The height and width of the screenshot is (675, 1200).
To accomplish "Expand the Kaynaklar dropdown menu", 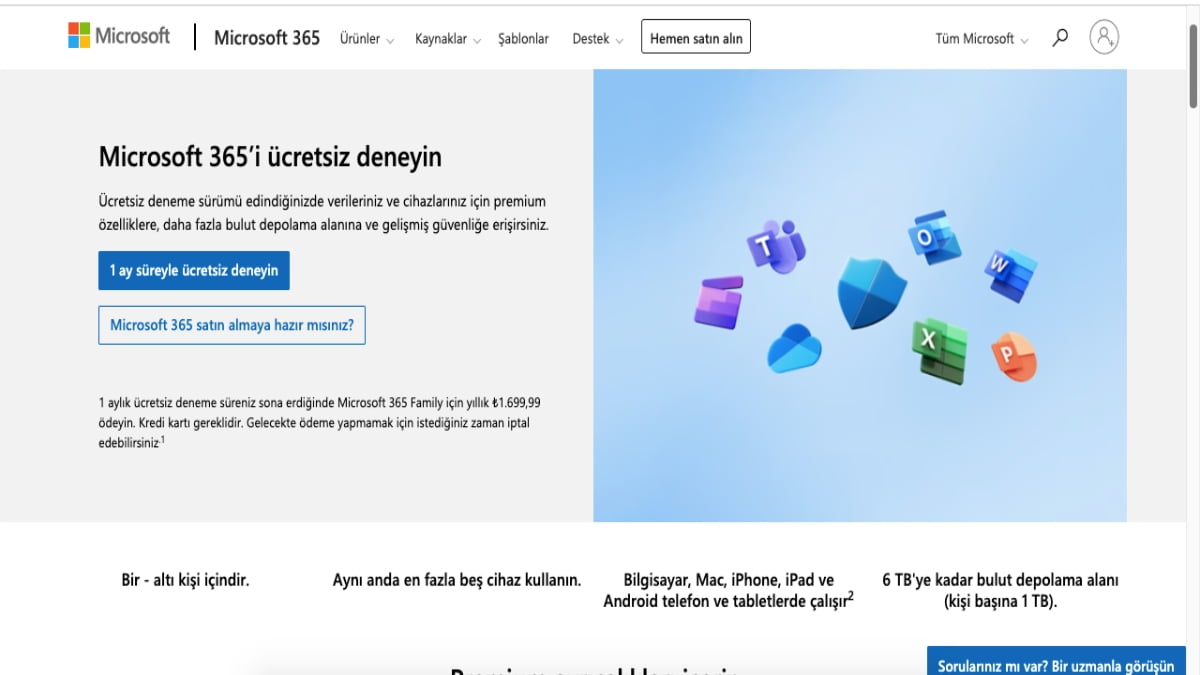I will point(448,39).
